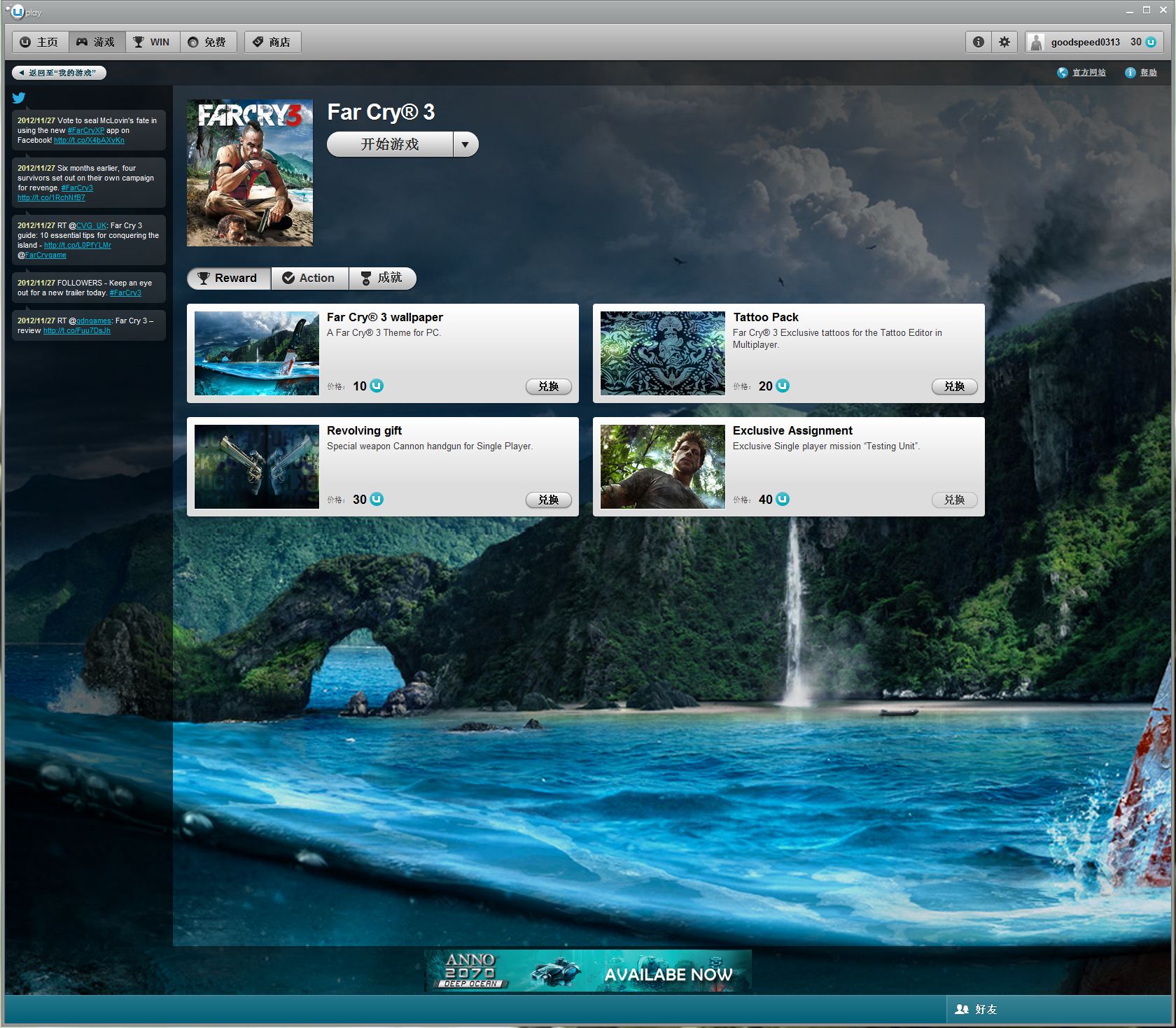Click the Revolving gift title text
The height and width of the screenshot is (1028, 1176).
[364, 430]
